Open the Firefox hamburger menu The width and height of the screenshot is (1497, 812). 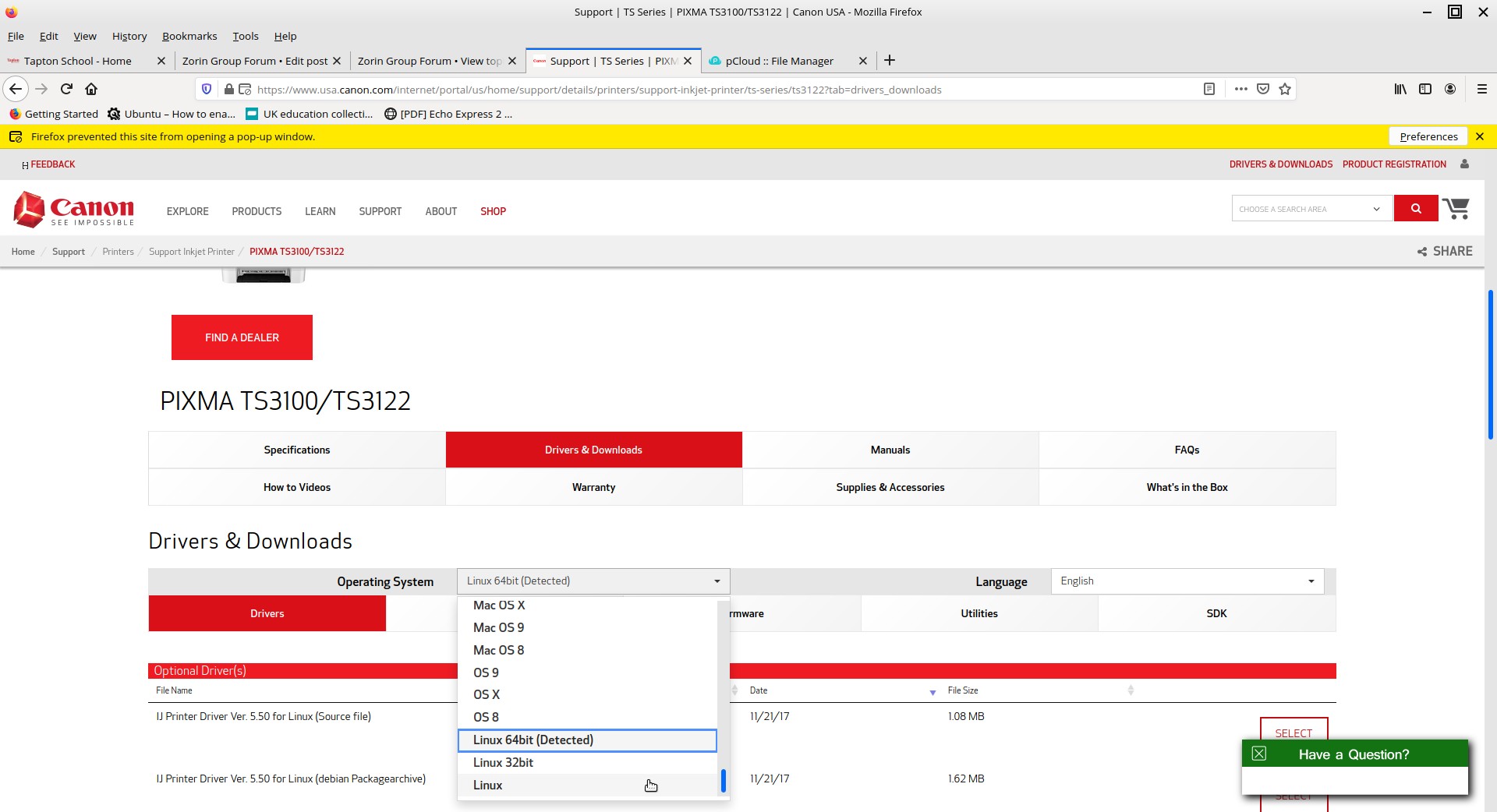[x=1481, y=89]
